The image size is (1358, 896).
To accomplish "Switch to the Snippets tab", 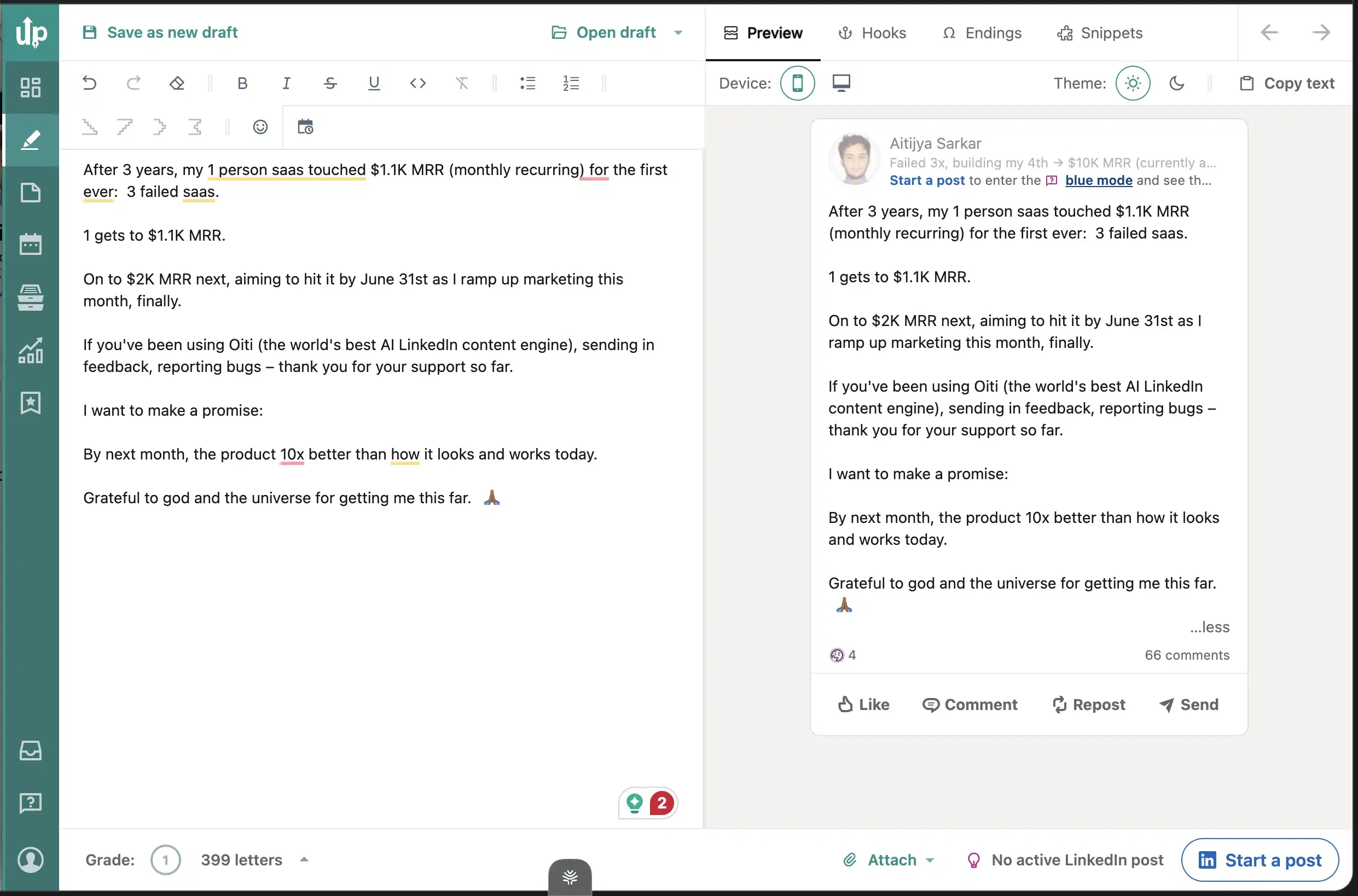I will click(x=1100, y=33).
